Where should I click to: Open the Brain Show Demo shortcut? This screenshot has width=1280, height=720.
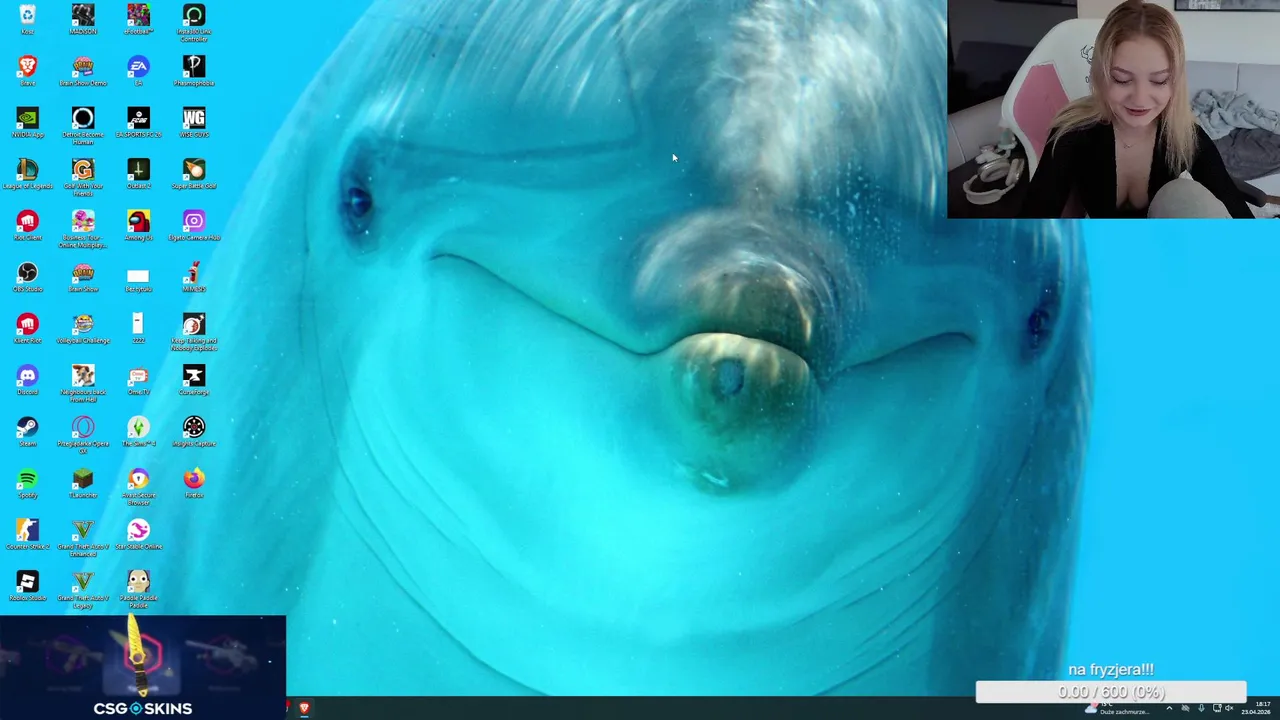point(83,71)
